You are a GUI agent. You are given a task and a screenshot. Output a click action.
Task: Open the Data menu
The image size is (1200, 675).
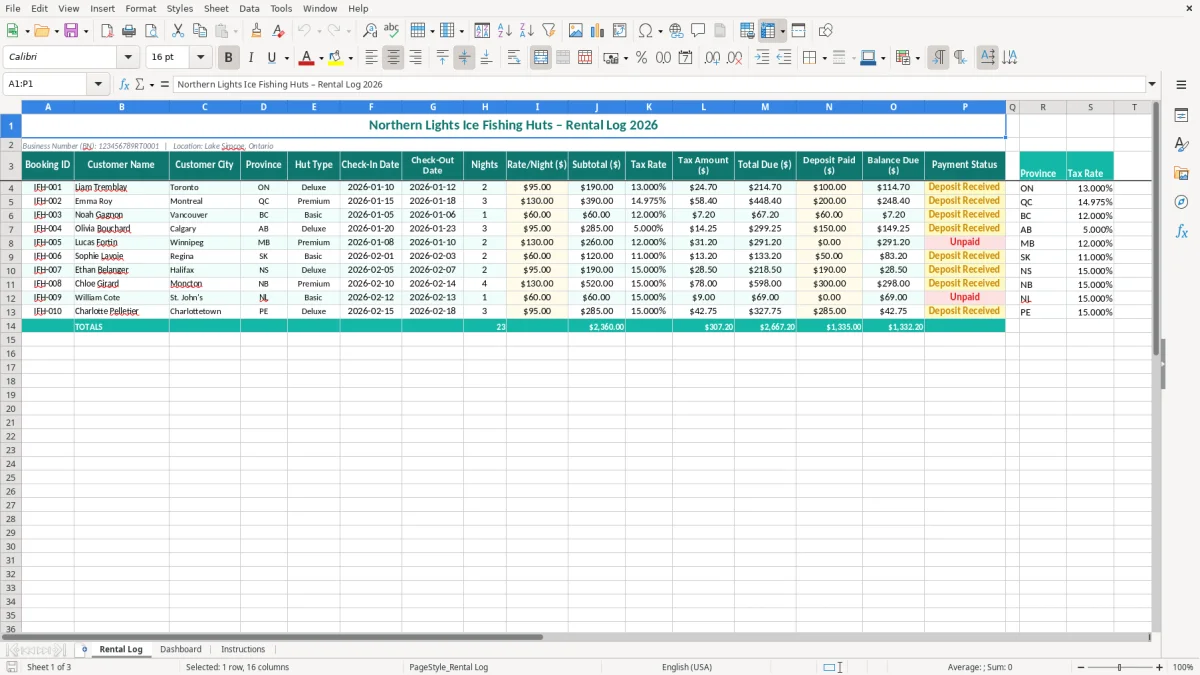(x=249, y=8)
